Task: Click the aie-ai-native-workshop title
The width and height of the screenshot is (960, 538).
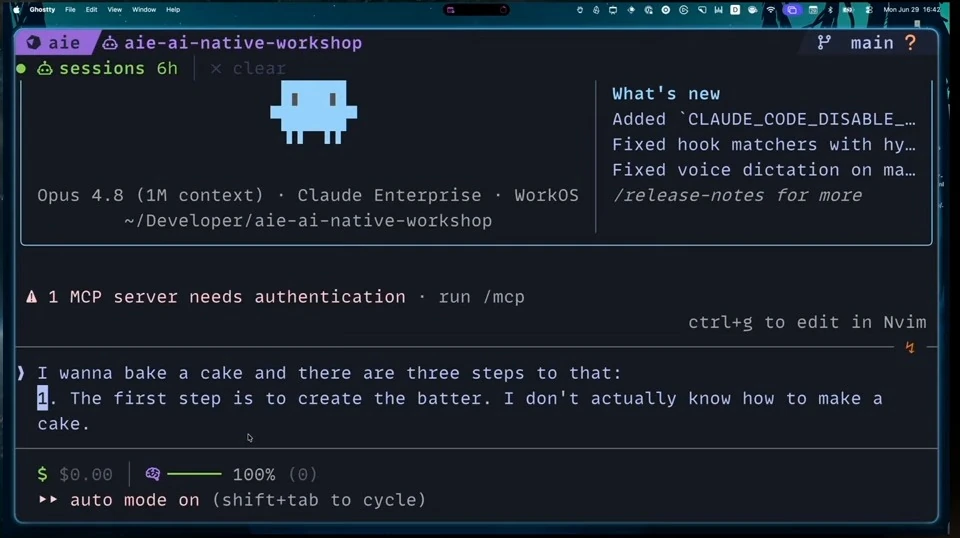Action: tap(243, 43)
